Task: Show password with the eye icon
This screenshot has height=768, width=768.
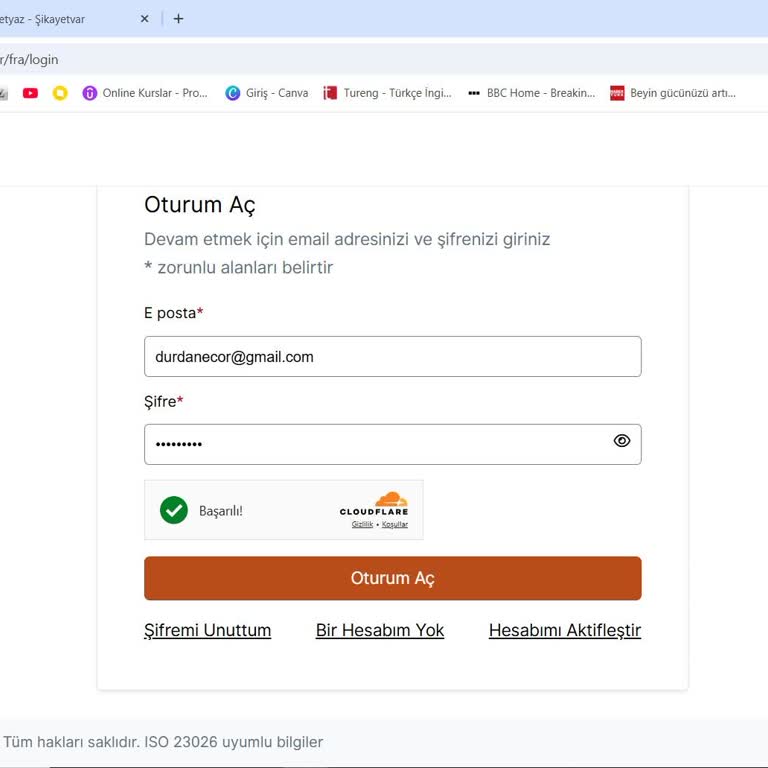Action: (622, 441)
